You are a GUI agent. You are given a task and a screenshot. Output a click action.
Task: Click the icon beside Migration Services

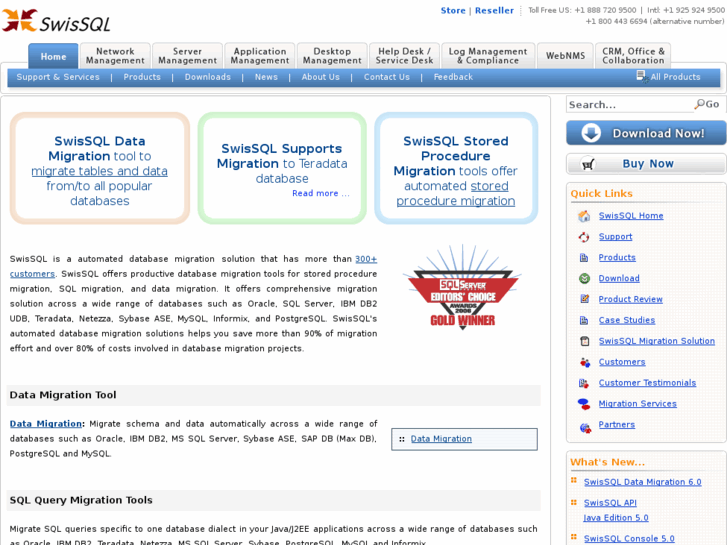click(x=584, y=404)
